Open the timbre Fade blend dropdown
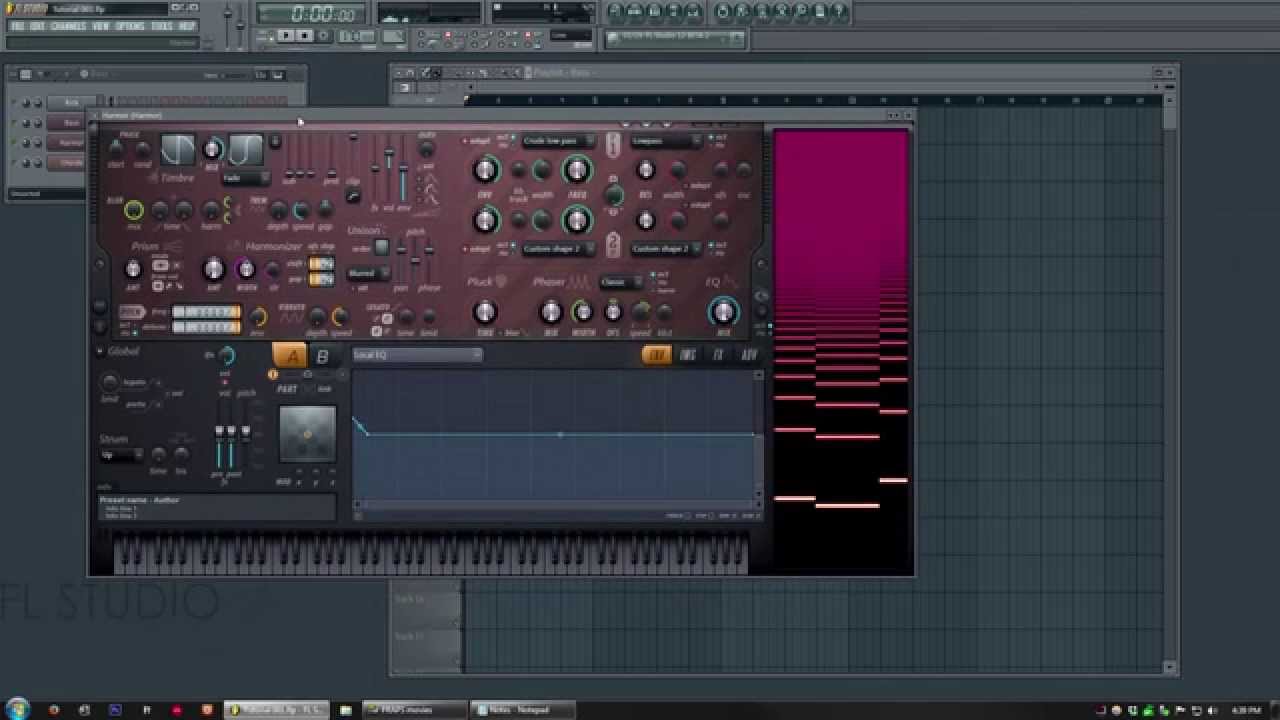The height and width of the screenshot is (720, 1280). pos(245,178)
